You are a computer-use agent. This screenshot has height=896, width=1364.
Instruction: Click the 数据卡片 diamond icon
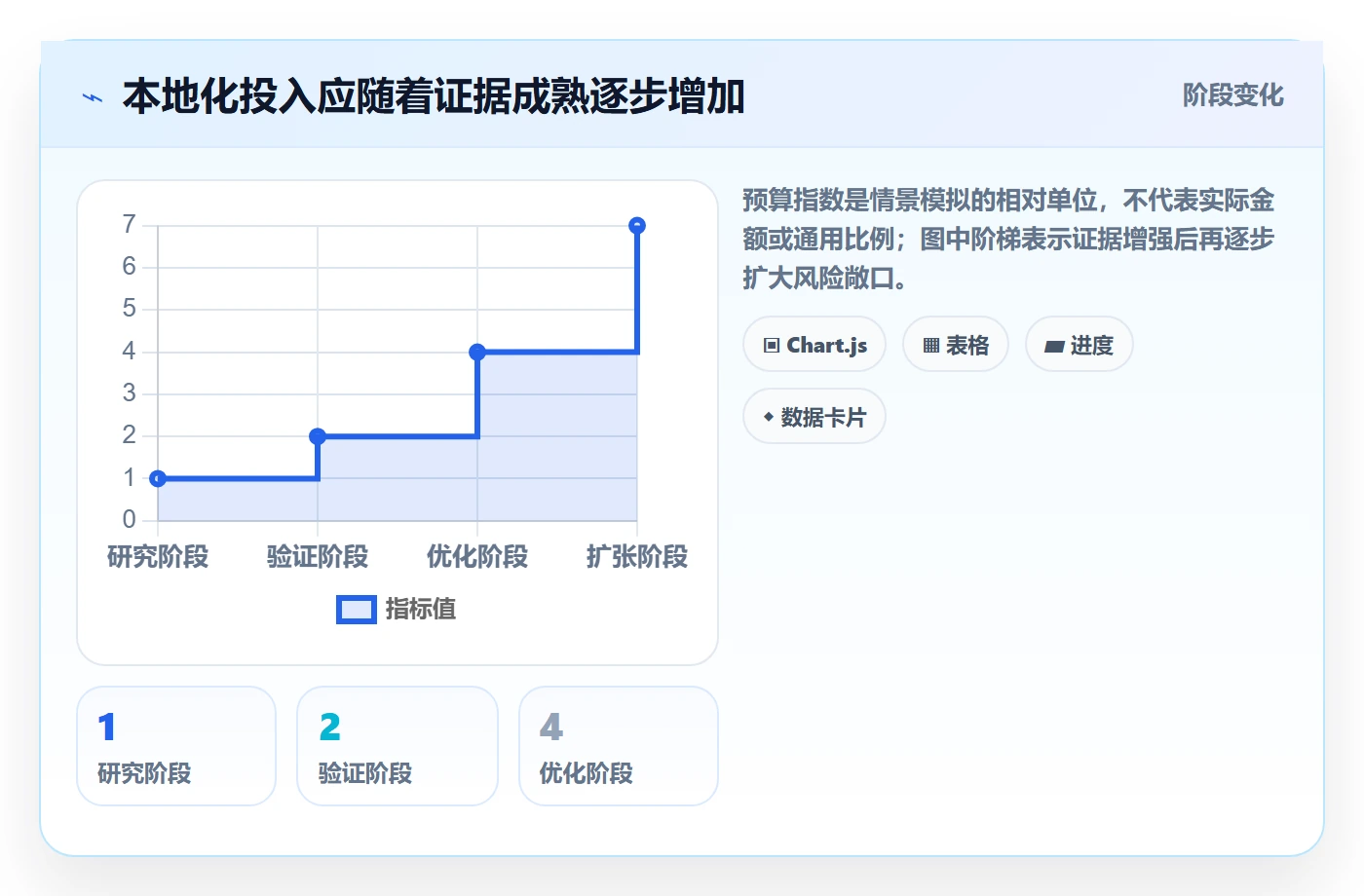click(x=769, y=417)
